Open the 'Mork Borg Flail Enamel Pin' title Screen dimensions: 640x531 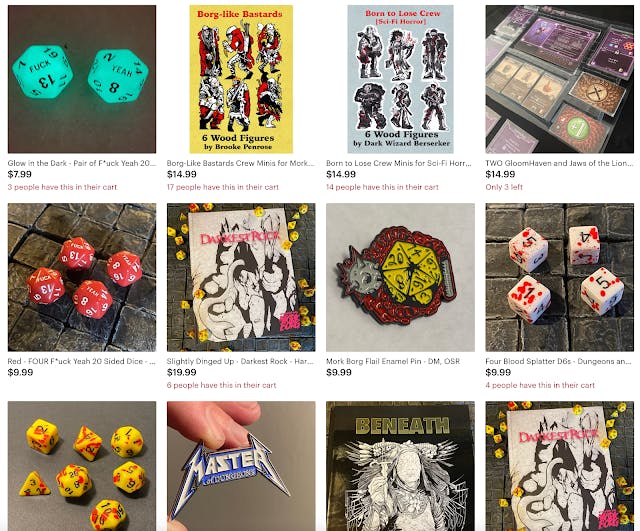click(x=393, y=361)
